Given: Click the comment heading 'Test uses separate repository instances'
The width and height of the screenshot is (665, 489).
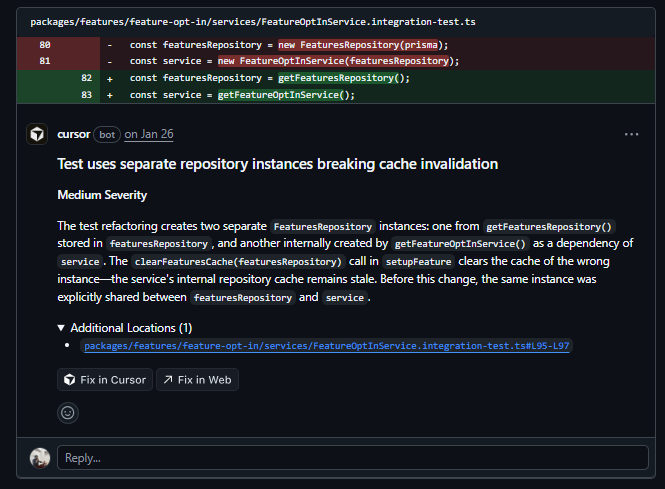Looking at the screenshot, I should (x=278, y=164).
